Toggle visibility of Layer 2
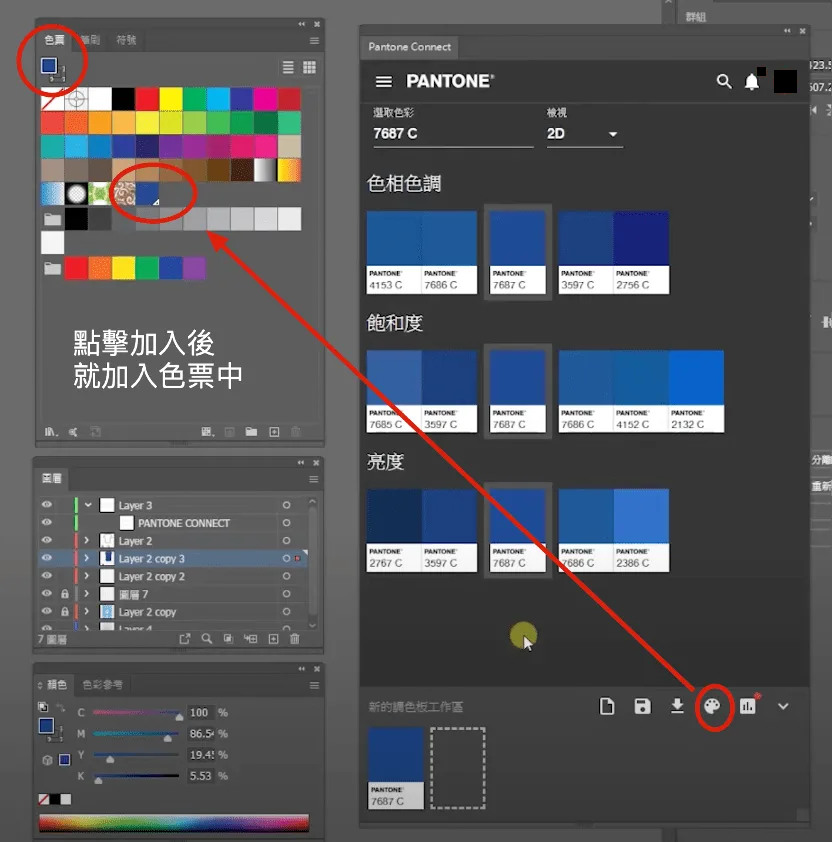 pos(47,540)
